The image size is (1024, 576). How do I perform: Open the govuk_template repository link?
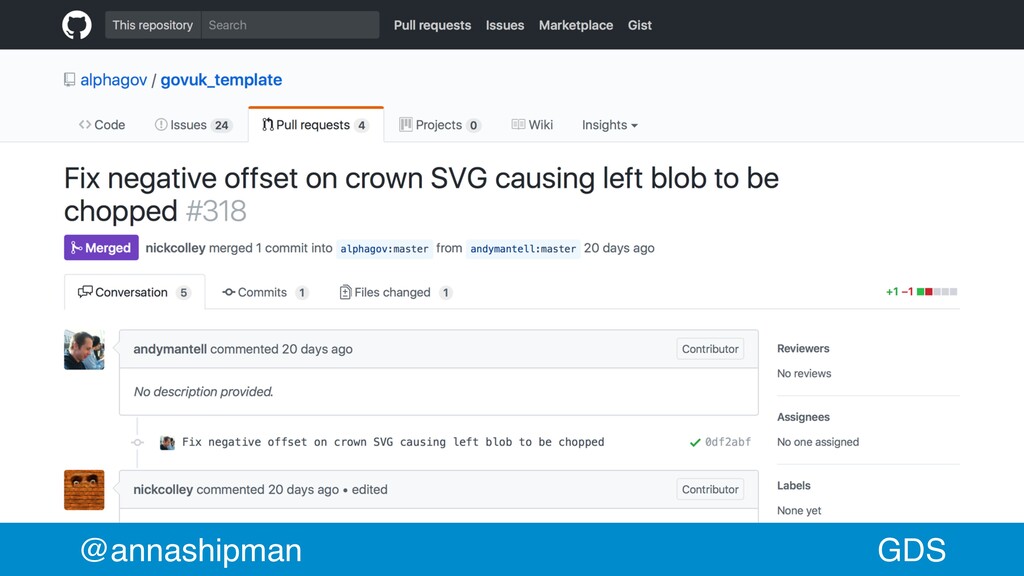(221, 80)
